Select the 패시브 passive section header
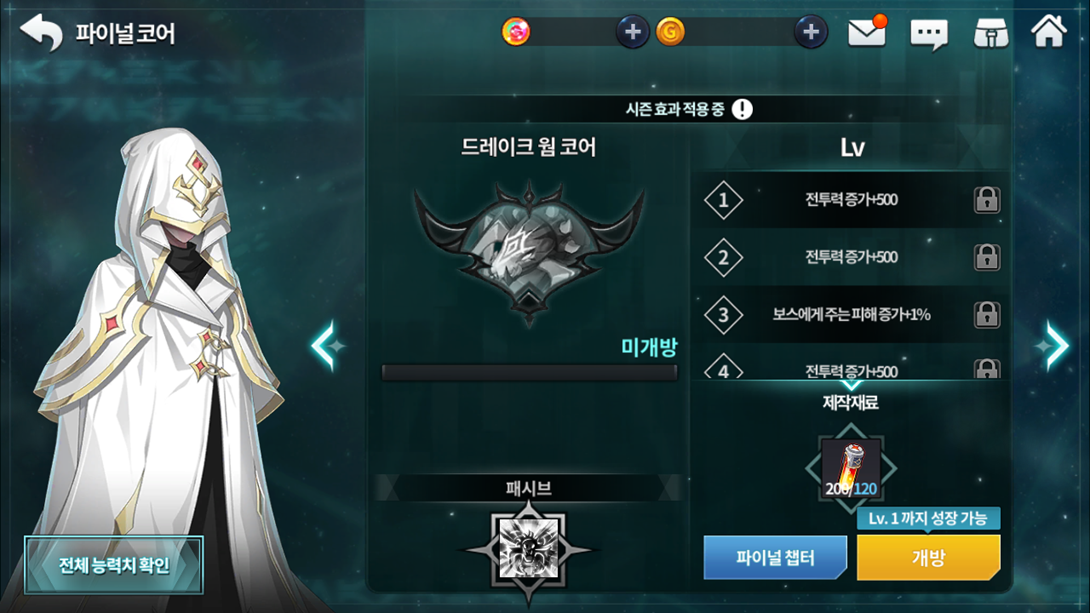Image resolution: width=1090 pixels, height=613 pixels. click(x=528, y=488)
